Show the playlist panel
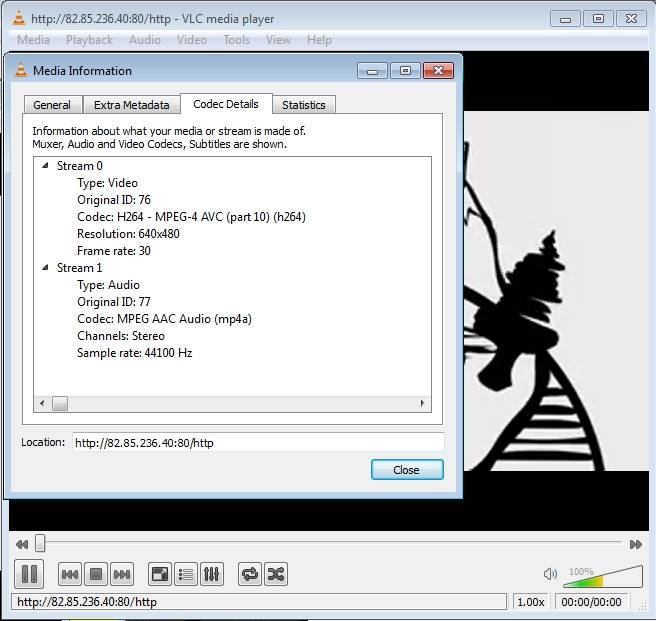This screenshot has width=656, height=621. pos(185,574)
